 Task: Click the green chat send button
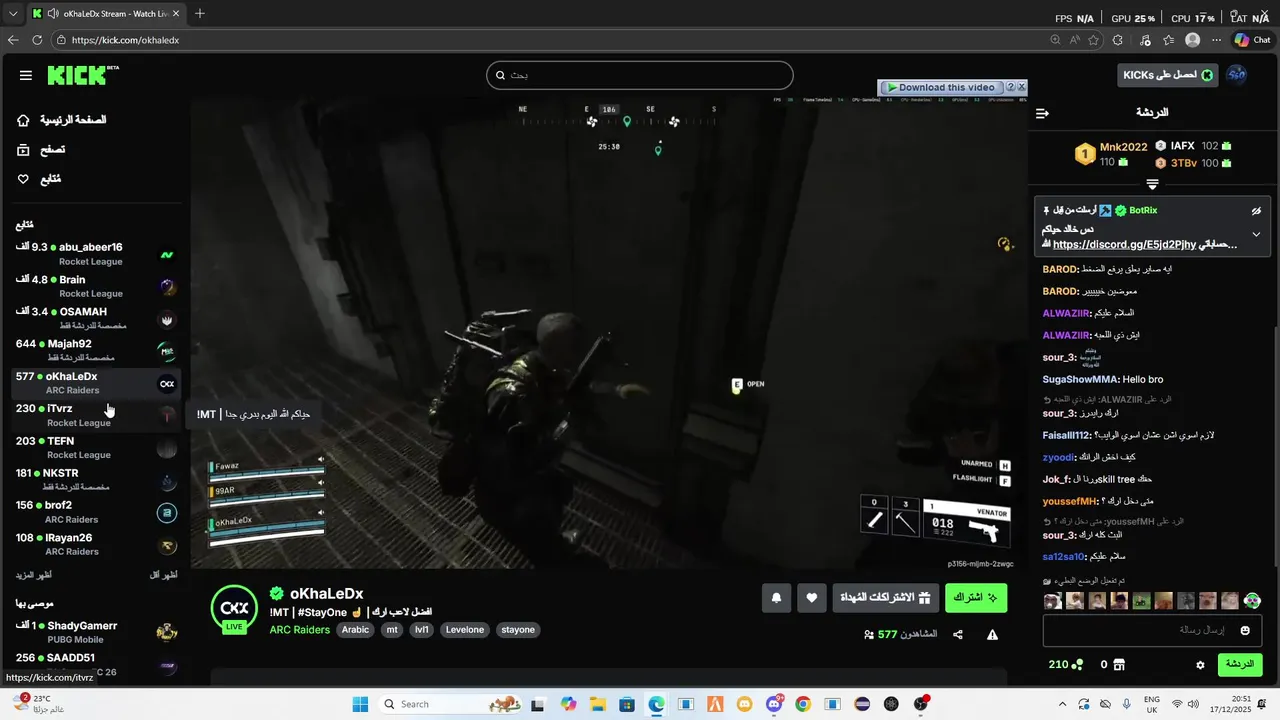(x=1240, y=665)
